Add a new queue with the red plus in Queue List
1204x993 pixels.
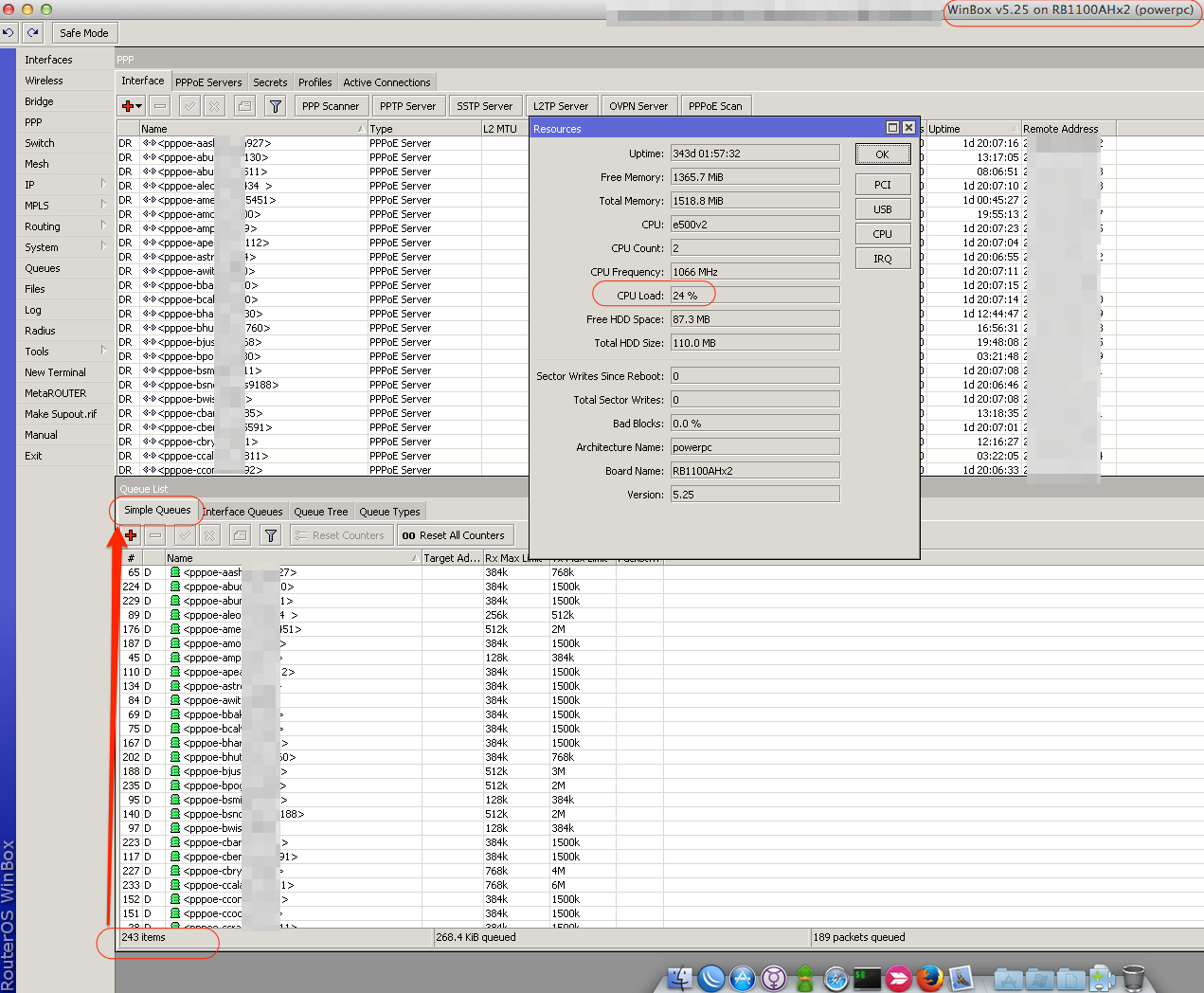pyautogui.click(x=131, y=535)
